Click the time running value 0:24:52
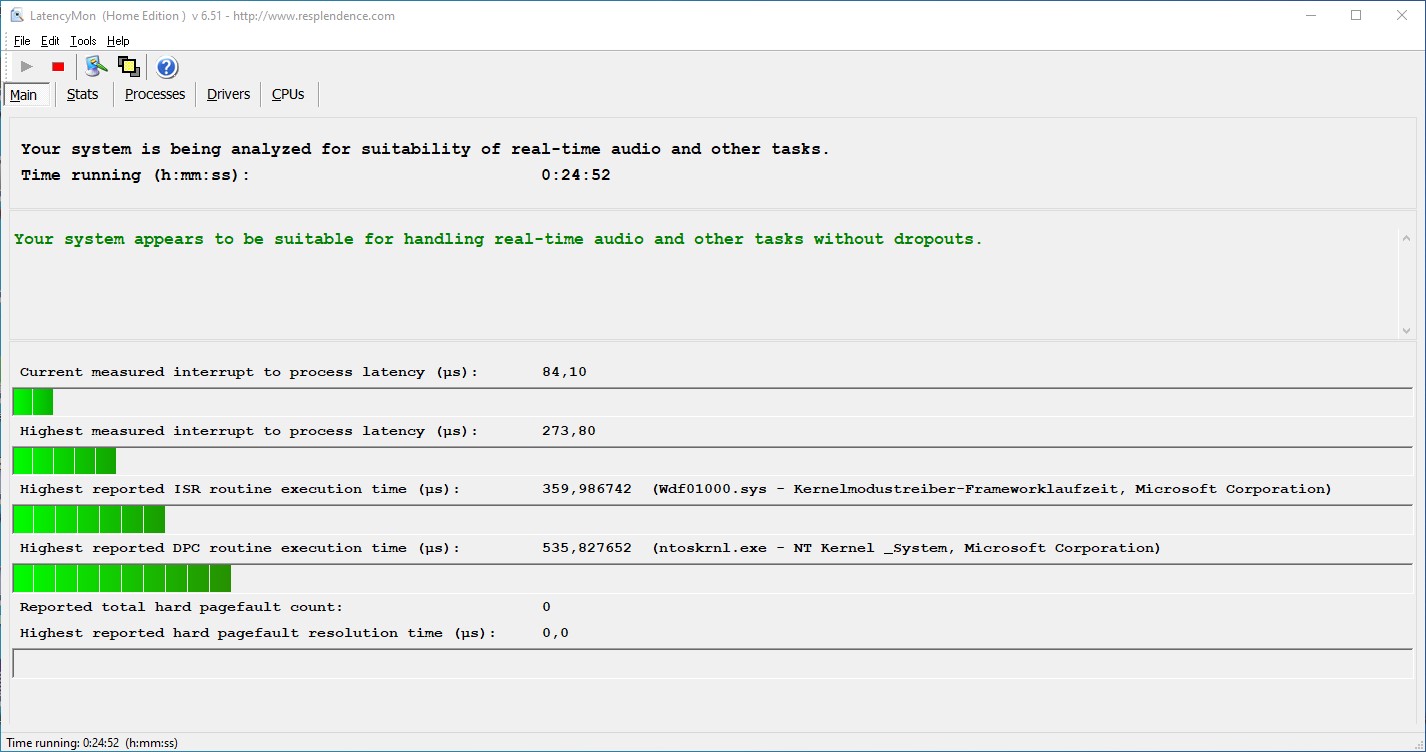 [x=576, y=175]
